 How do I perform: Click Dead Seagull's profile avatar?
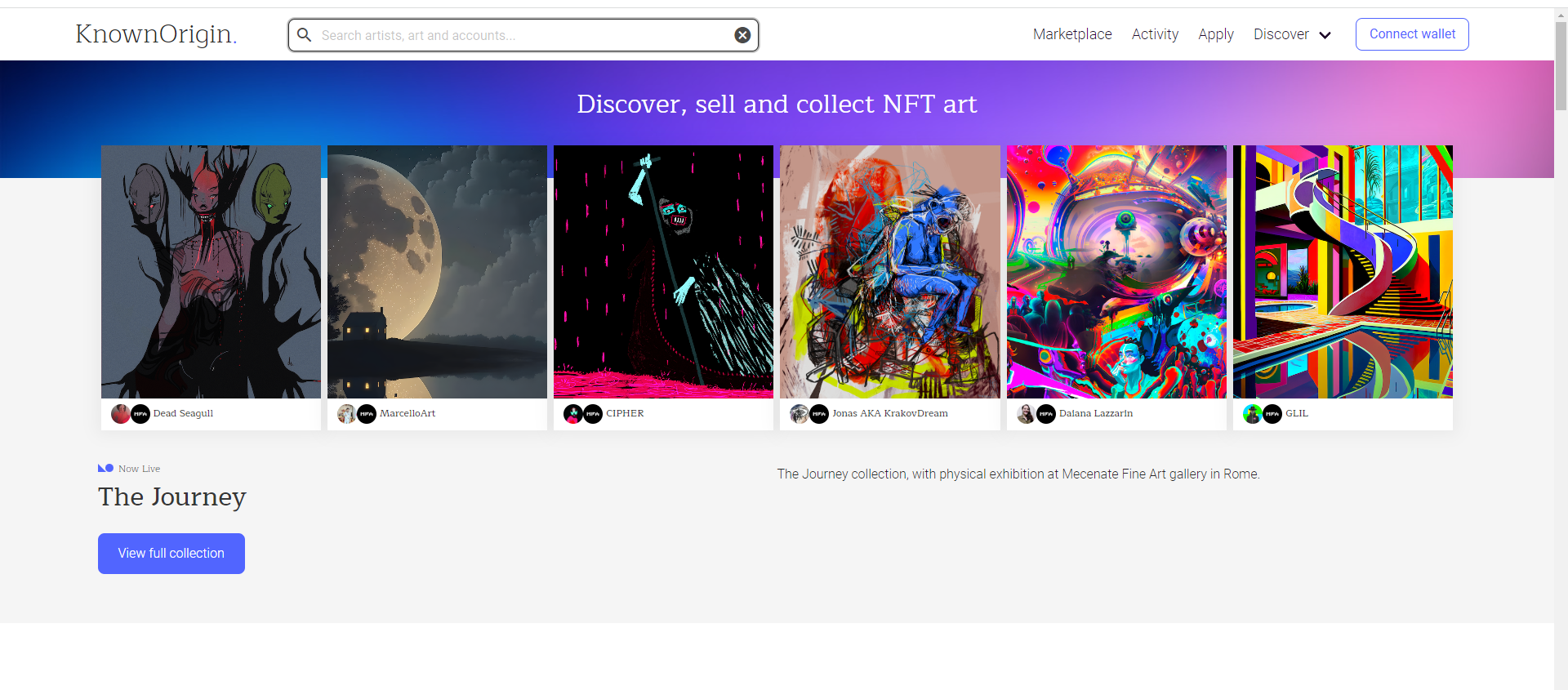pos(121,414)
